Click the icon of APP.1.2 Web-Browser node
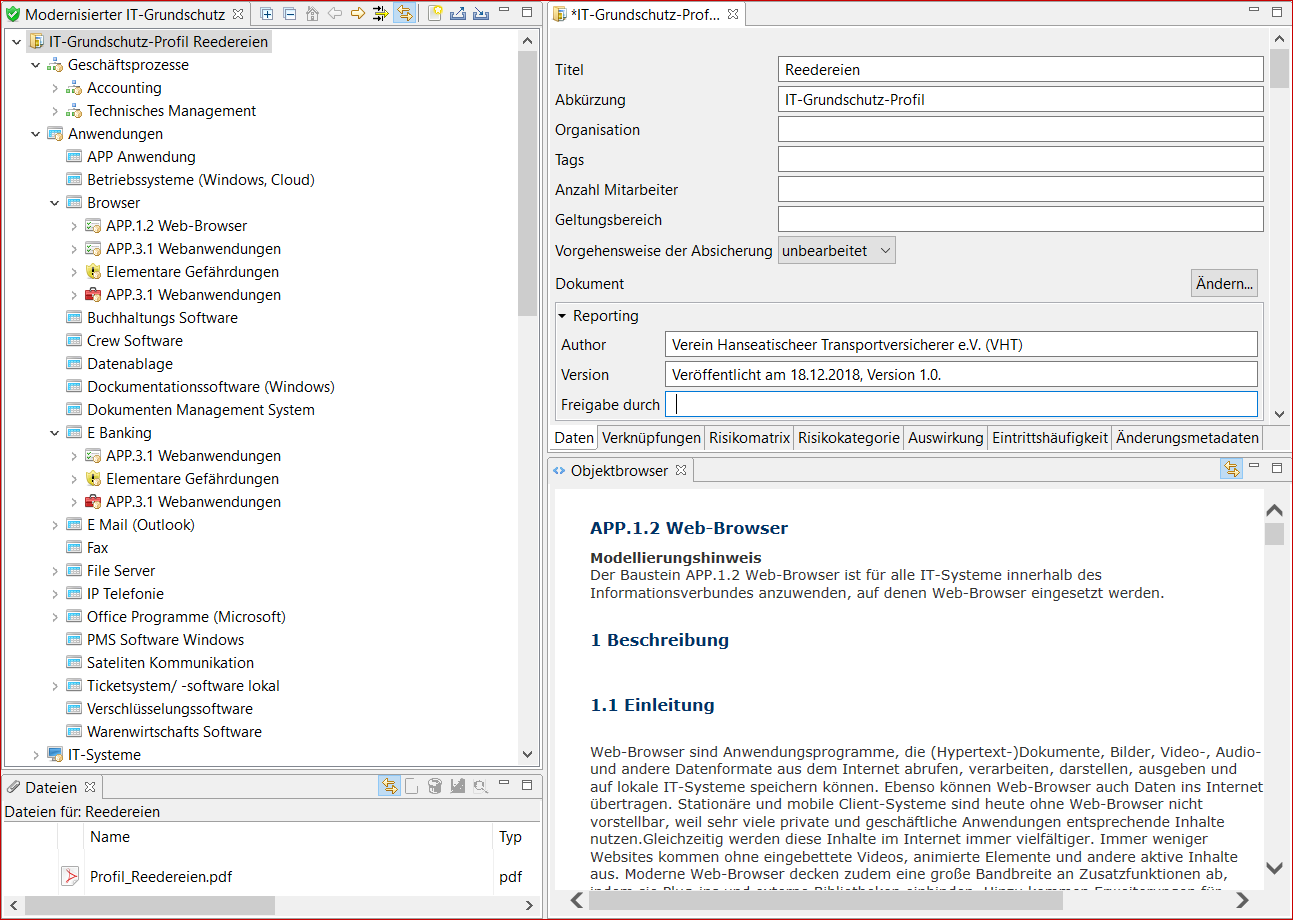 coord(93,226)
